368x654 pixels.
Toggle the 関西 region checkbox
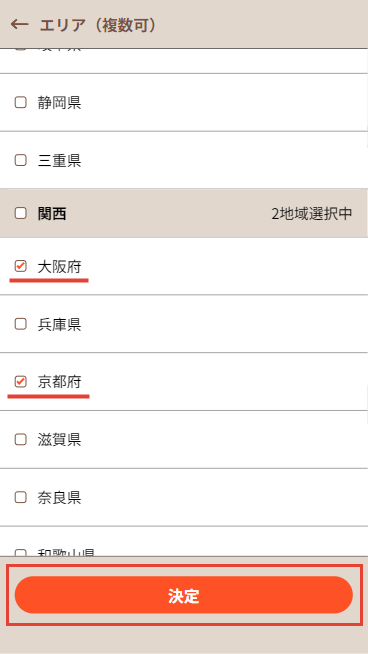pos(20,214)
